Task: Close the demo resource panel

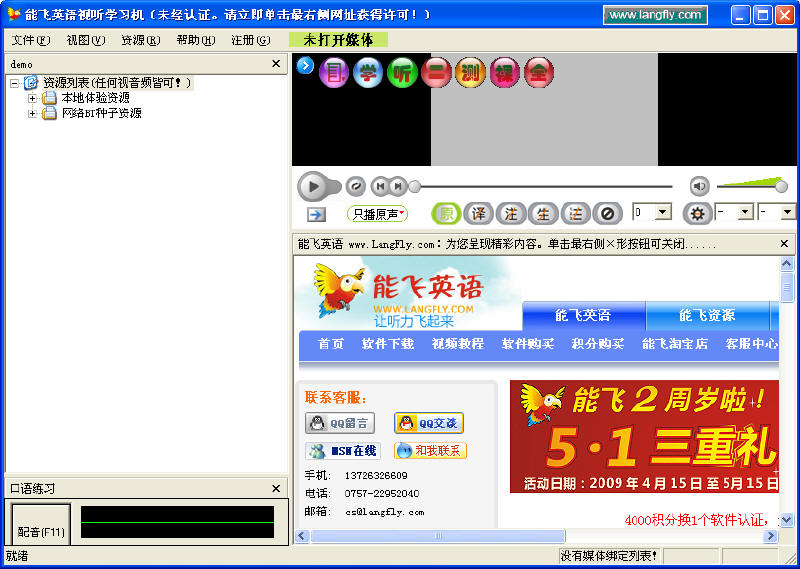Action: pos(276,64)
